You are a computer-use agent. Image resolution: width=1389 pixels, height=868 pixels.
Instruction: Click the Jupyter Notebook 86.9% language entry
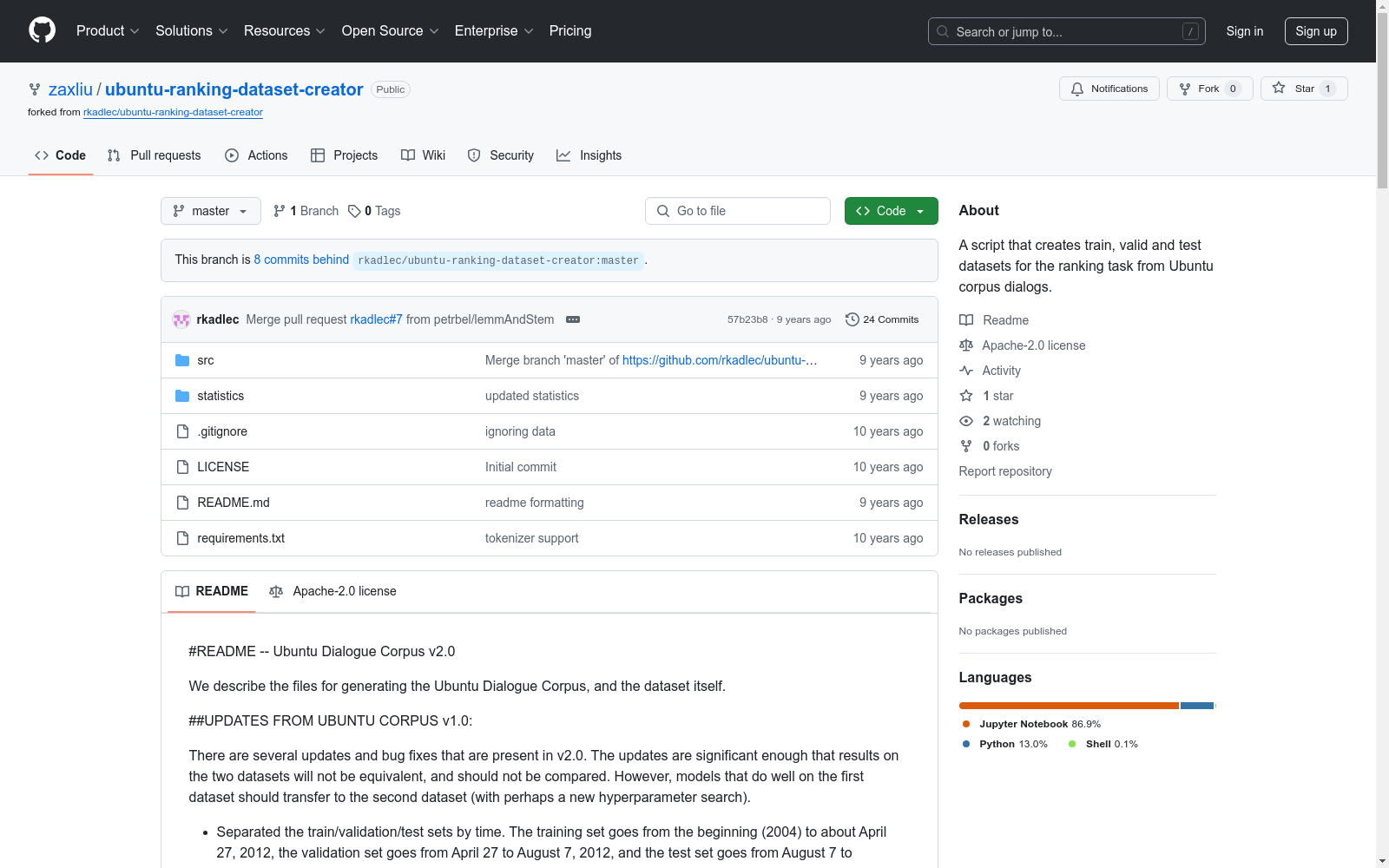click(x=1031, y=724)
